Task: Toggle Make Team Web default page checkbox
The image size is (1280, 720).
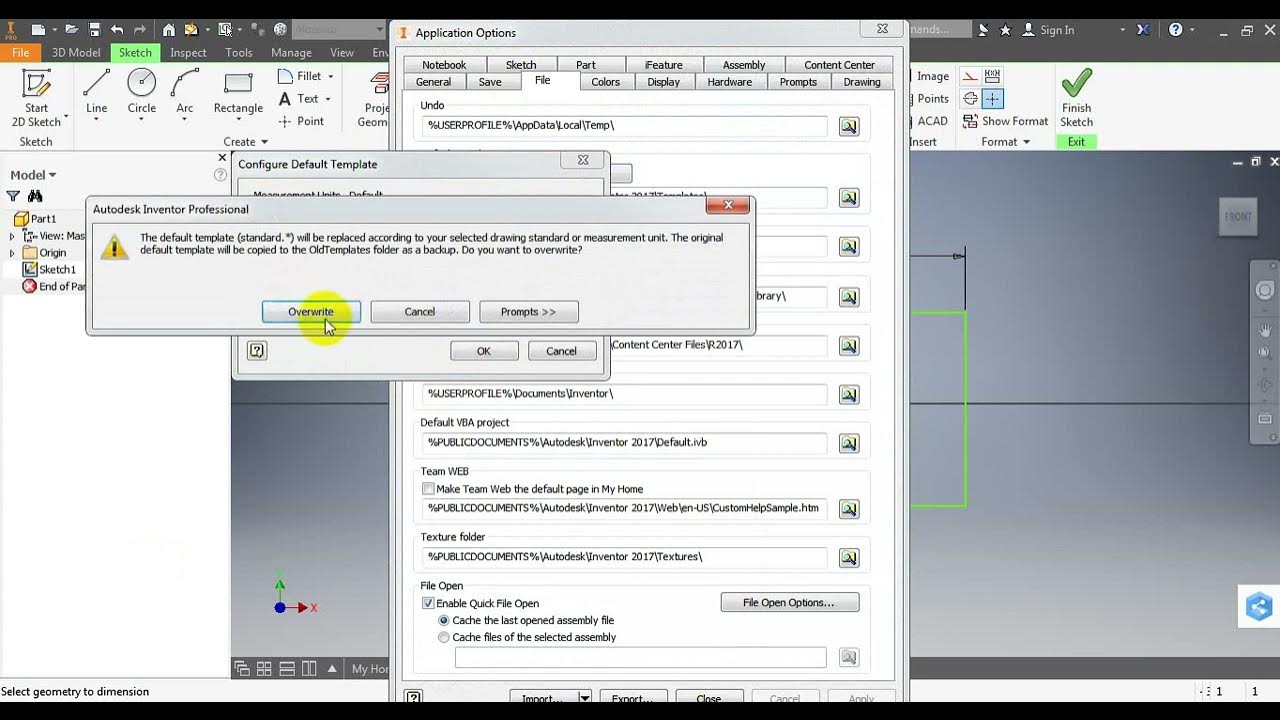Action: coord(428,489)
